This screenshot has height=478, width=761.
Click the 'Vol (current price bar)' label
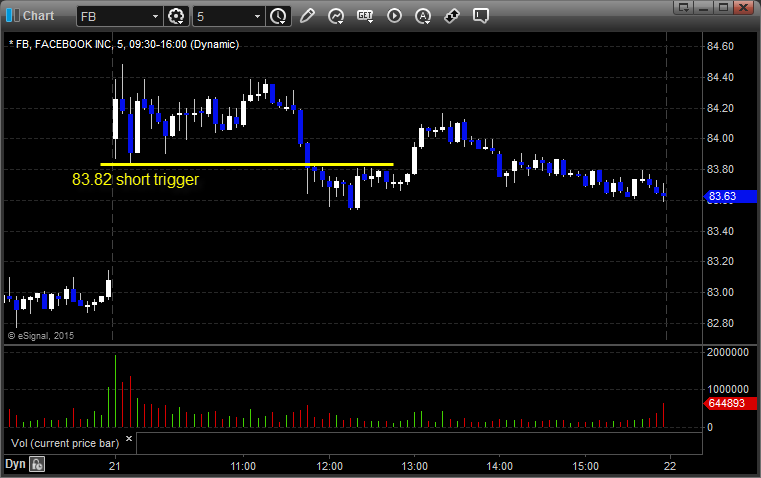pos(65,443)
